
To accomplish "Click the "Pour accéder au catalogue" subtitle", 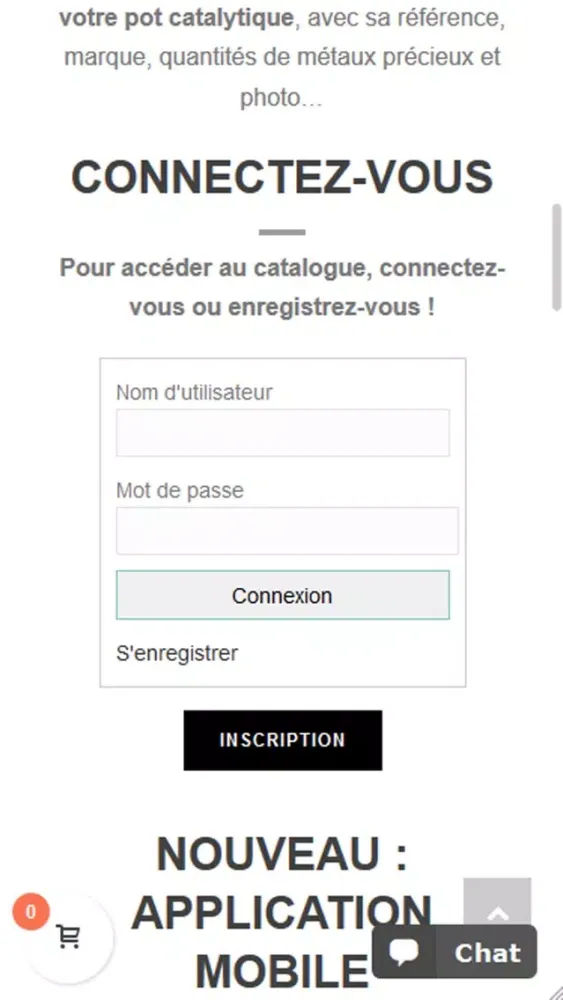I will (x=282, y=288).
